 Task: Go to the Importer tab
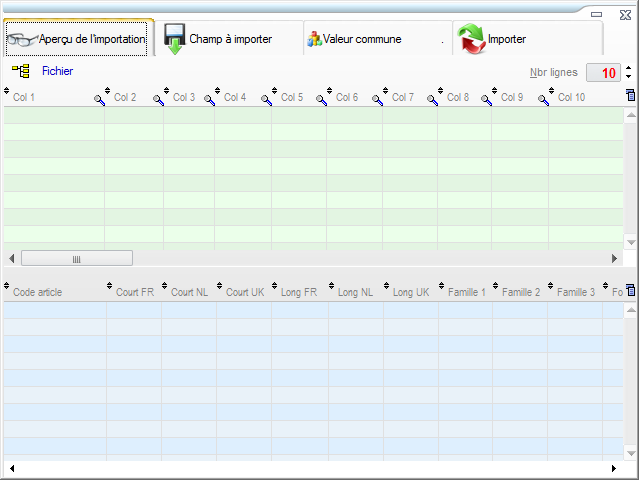(506, 39)
